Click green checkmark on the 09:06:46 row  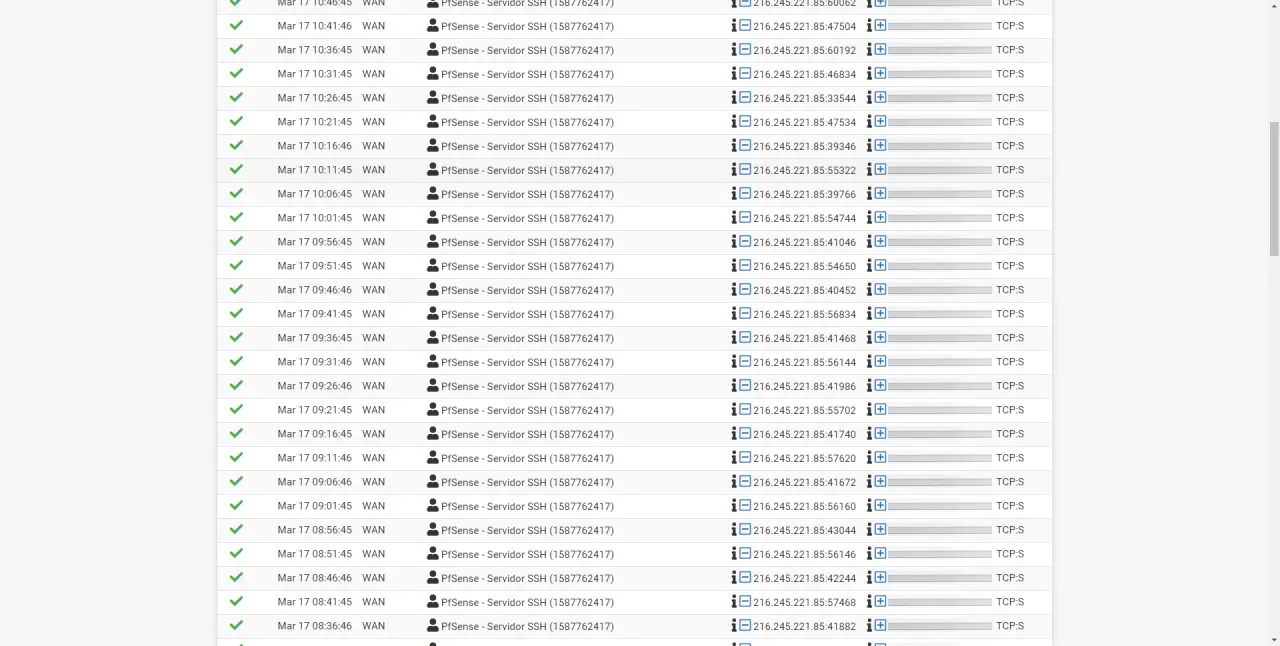point(236,481)
